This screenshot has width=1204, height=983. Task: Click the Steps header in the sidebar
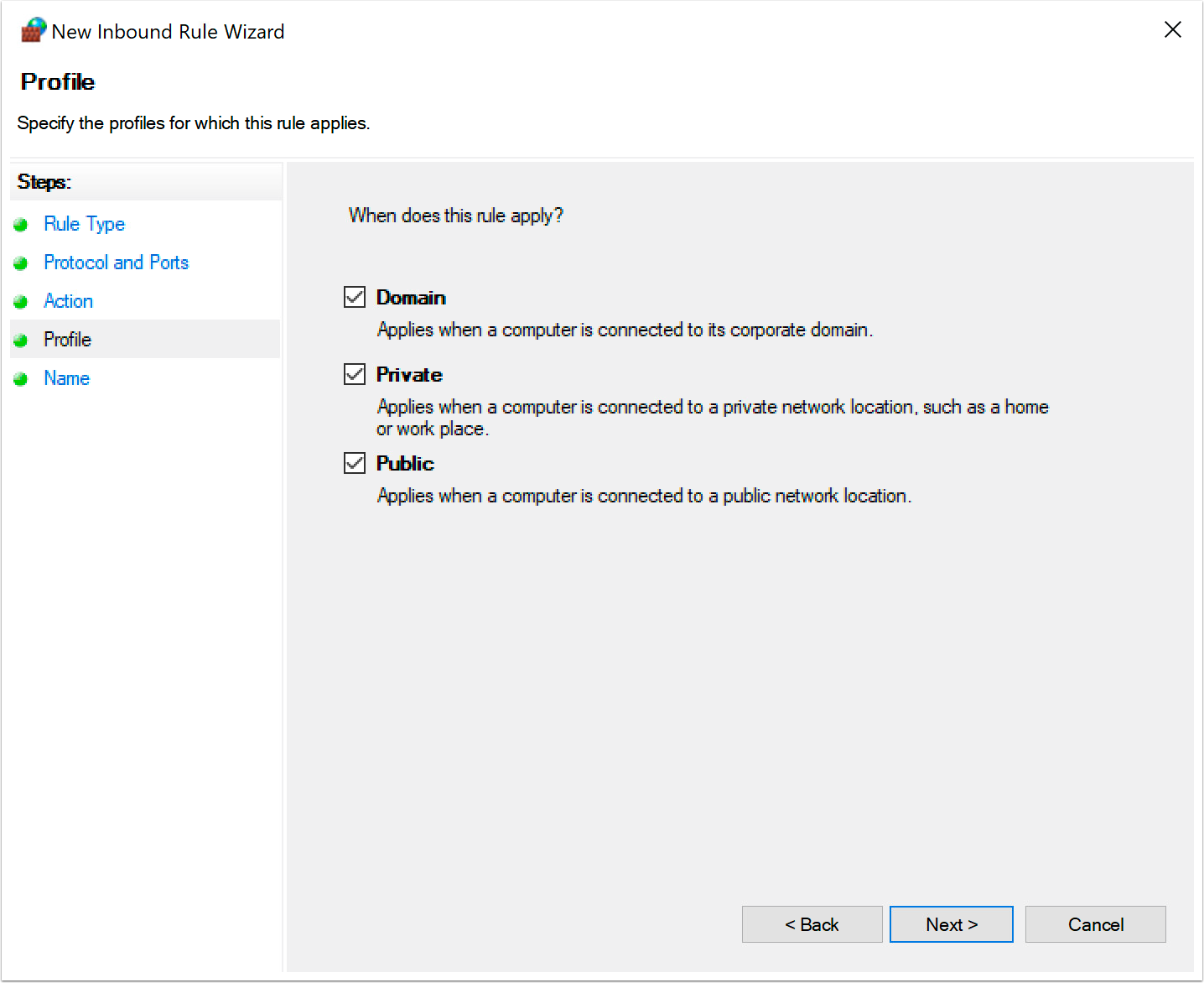pos(44,181)
